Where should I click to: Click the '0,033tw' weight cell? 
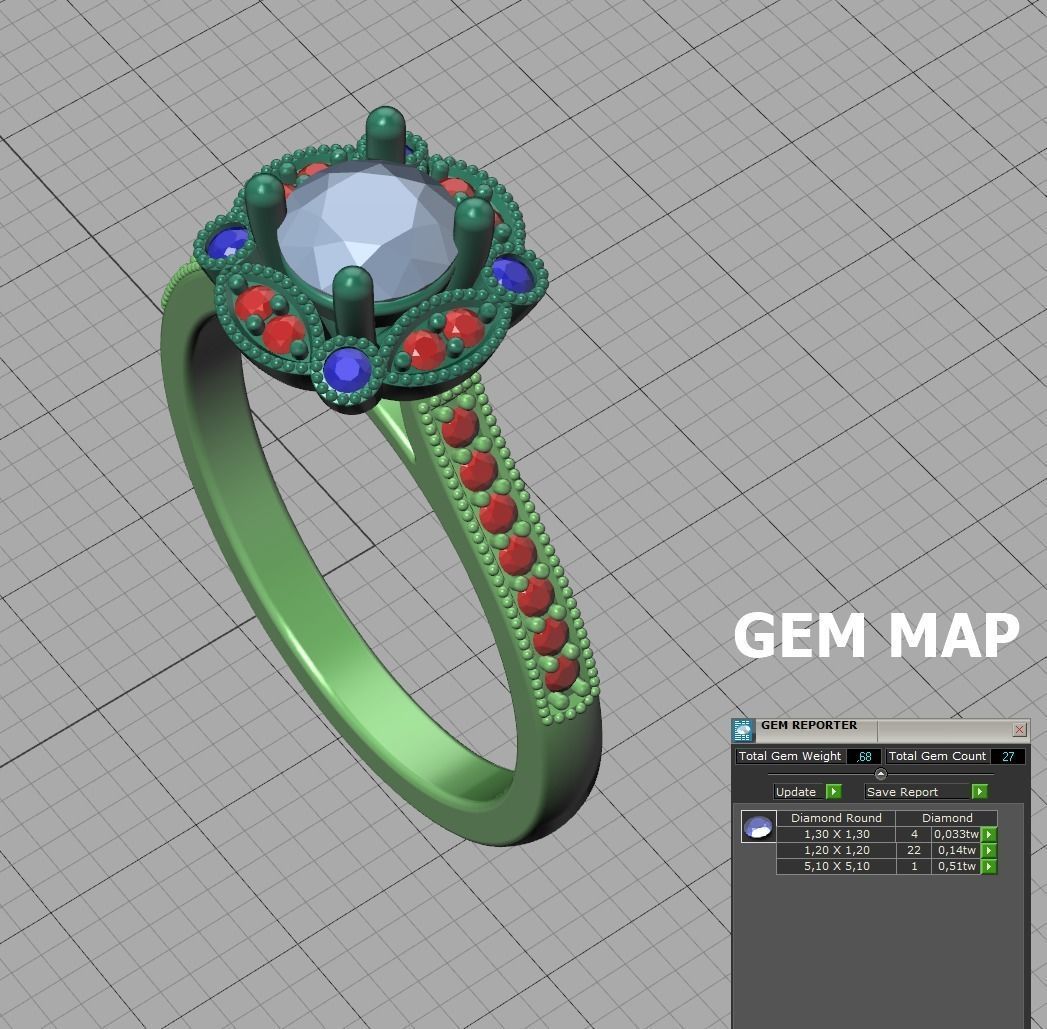956,834
